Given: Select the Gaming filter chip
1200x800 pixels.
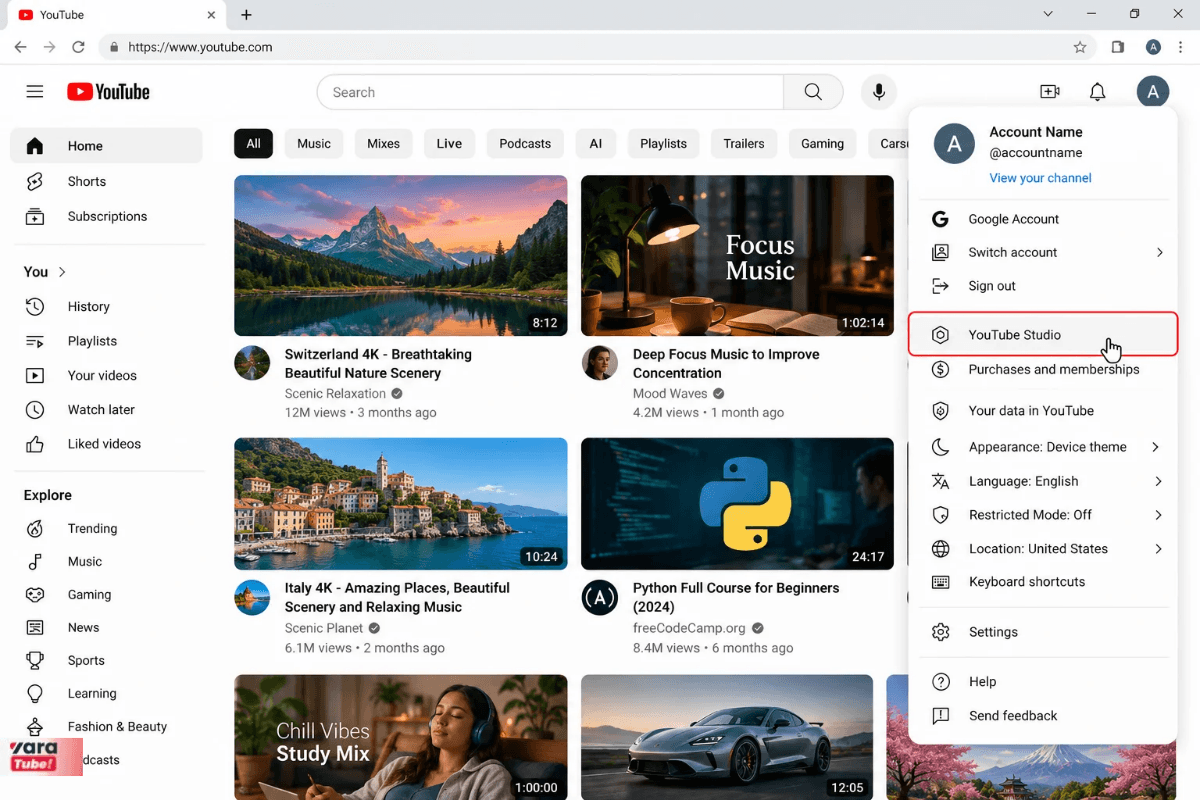Looking at the screenshot, I should point(822,143).
